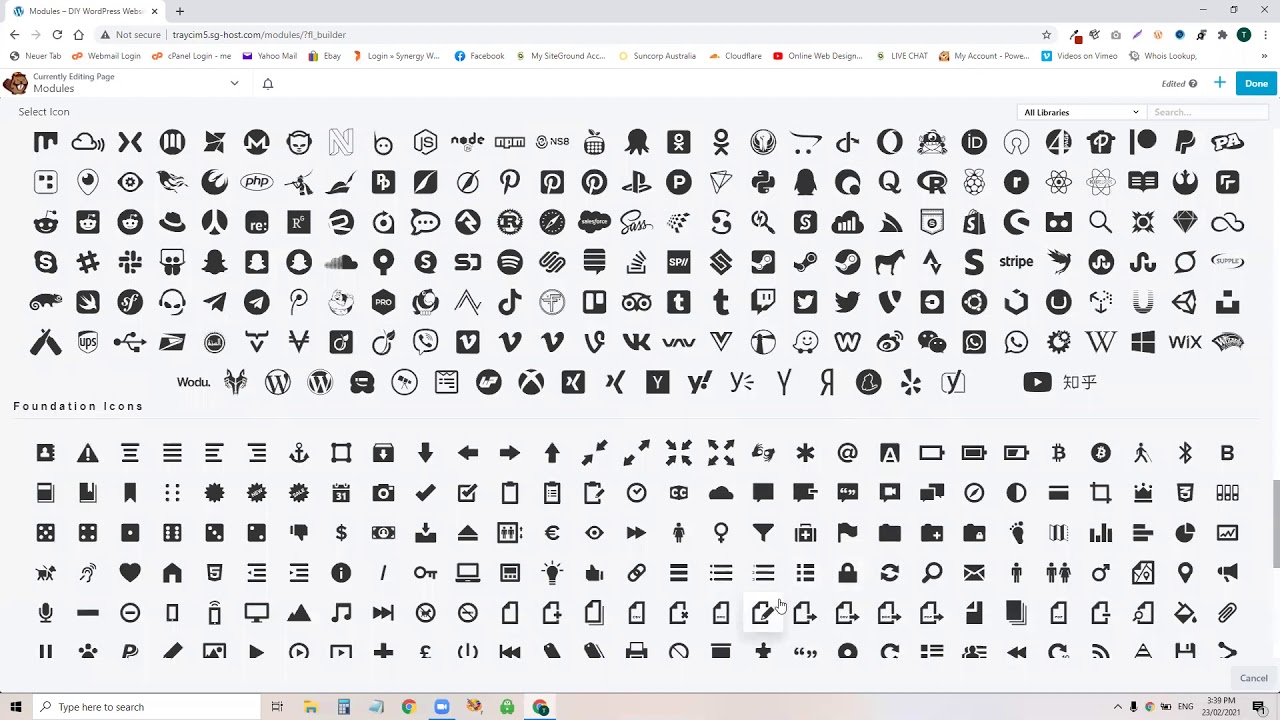
Task: Select the Wix icon
Action: click(x=1185, y=342)
